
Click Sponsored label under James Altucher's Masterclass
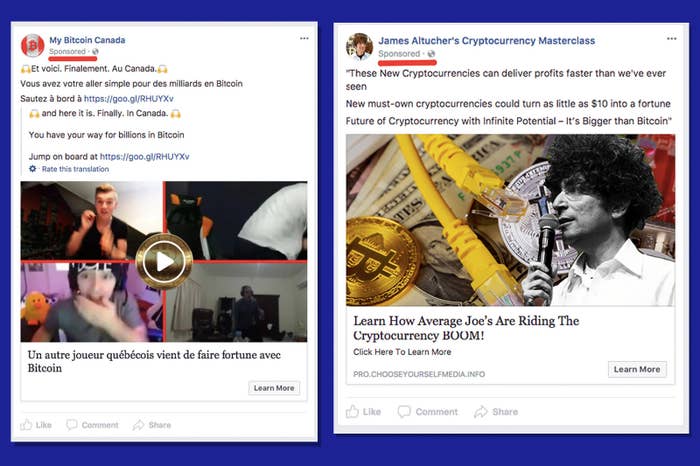pos(399,54)
